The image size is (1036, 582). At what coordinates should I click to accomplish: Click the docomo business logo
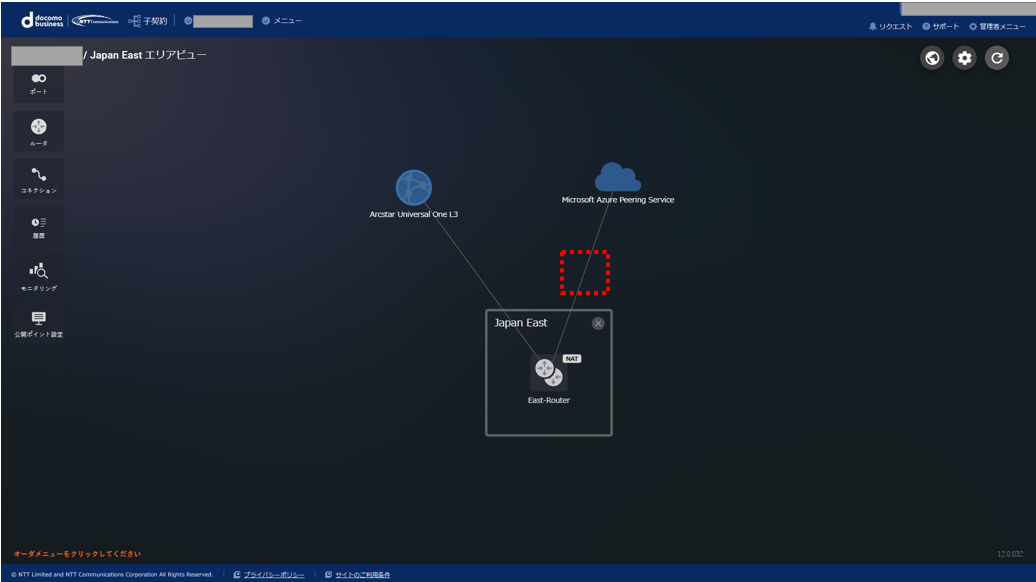[42, 21]
